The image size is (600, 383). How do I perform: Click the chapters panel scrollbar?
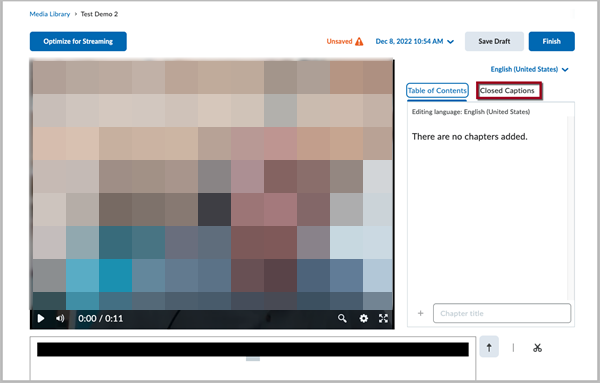click(570, 209)
